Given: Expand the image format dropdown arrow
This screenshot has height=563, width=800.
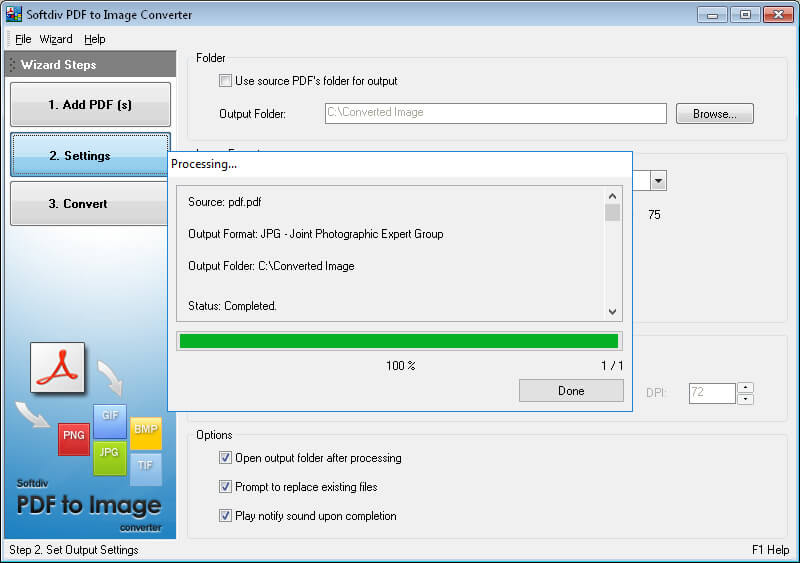Looking at the screenshot, I should point(658,181).
